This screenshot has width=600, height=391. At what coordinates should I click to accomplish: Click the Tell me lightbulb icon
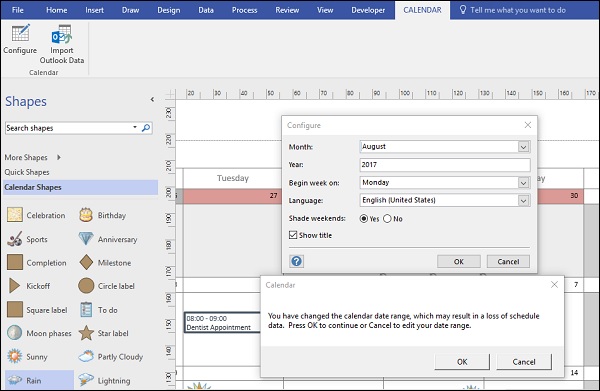click(463, 10)
